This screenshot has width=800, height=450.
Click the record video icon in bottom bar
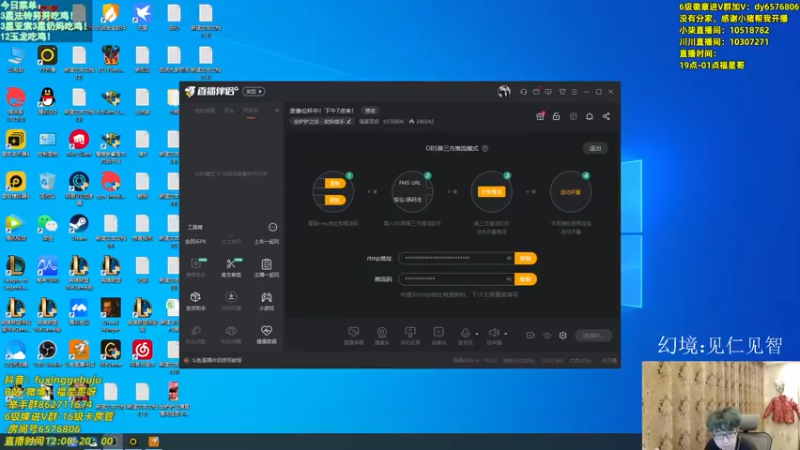tap(531, 336)
